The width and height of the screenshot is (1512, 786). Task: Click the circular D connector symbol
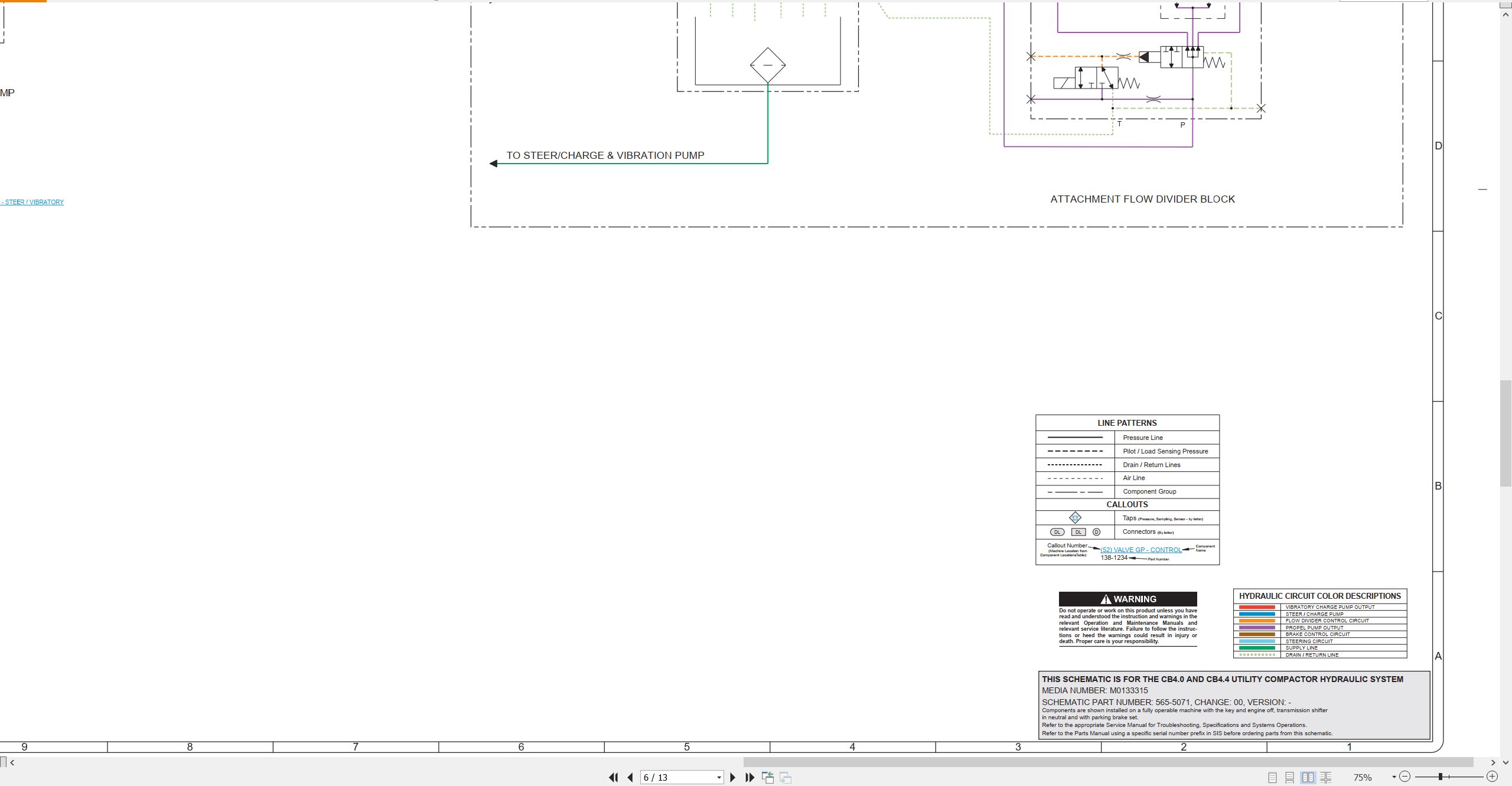pos(1096,532)
